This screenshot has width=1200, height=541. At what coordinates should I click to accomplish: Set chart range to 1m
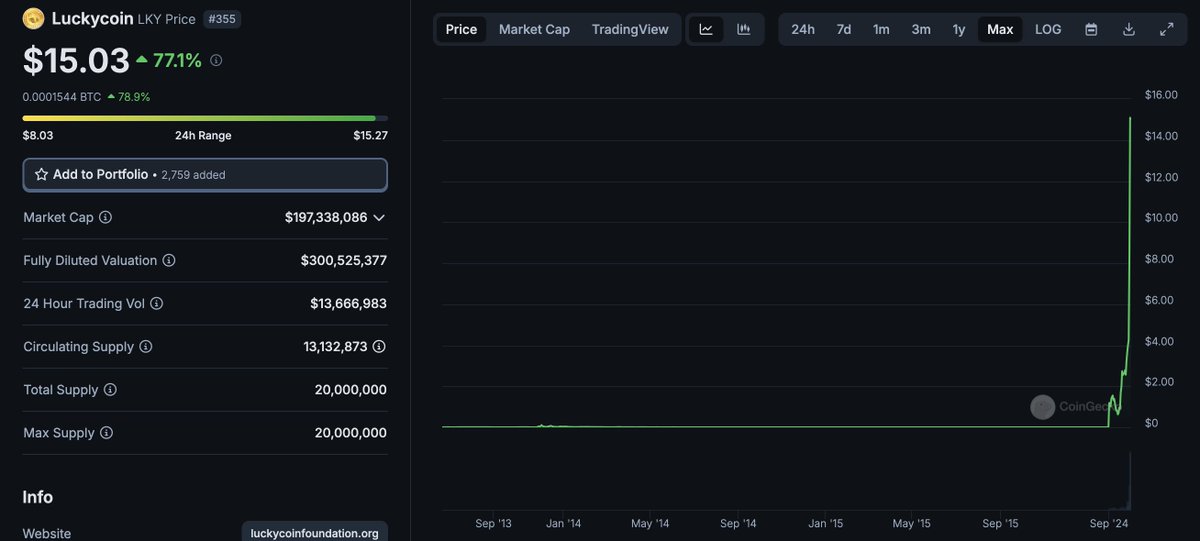tap(881, 29)
